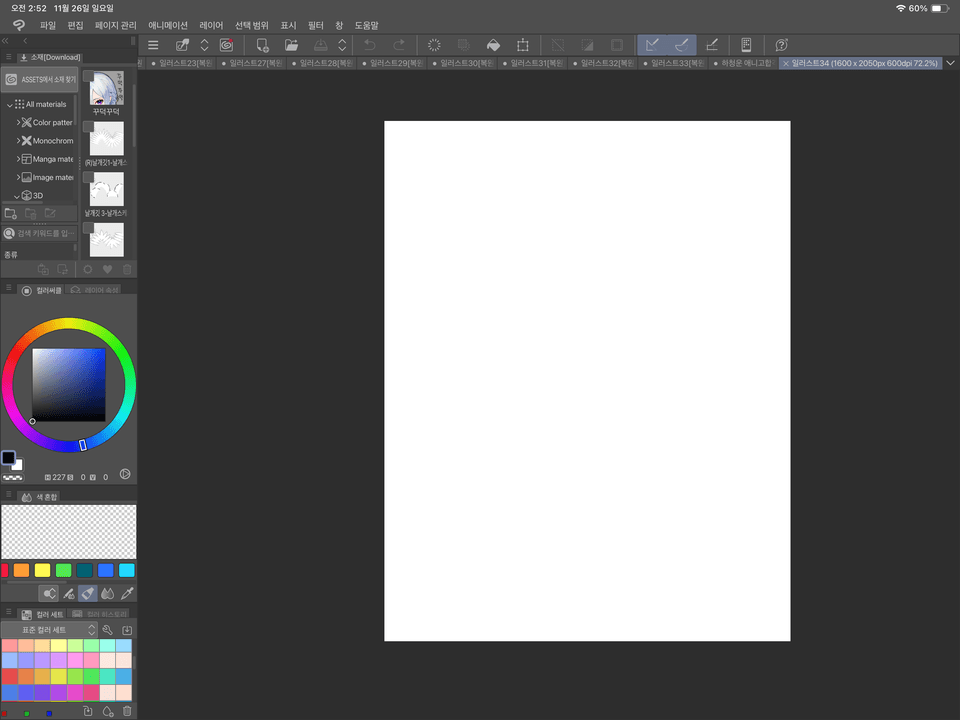Pick a color in the saturation square

pyautogui.click(x=69, y=385)
